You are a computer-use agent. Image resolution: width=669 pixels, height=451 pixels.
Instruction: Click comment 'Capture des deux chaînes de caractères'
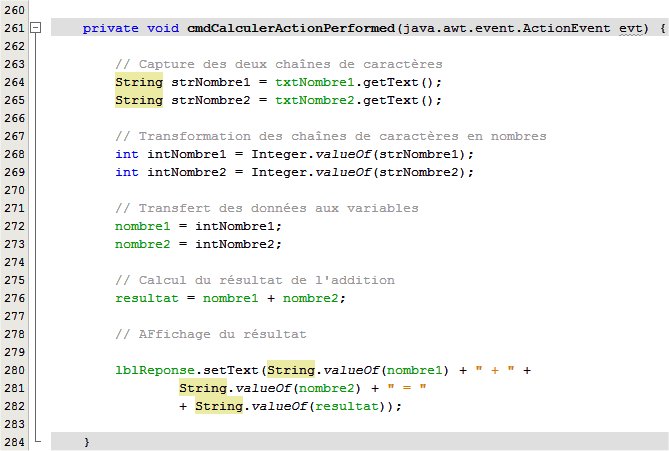(279, 64)
